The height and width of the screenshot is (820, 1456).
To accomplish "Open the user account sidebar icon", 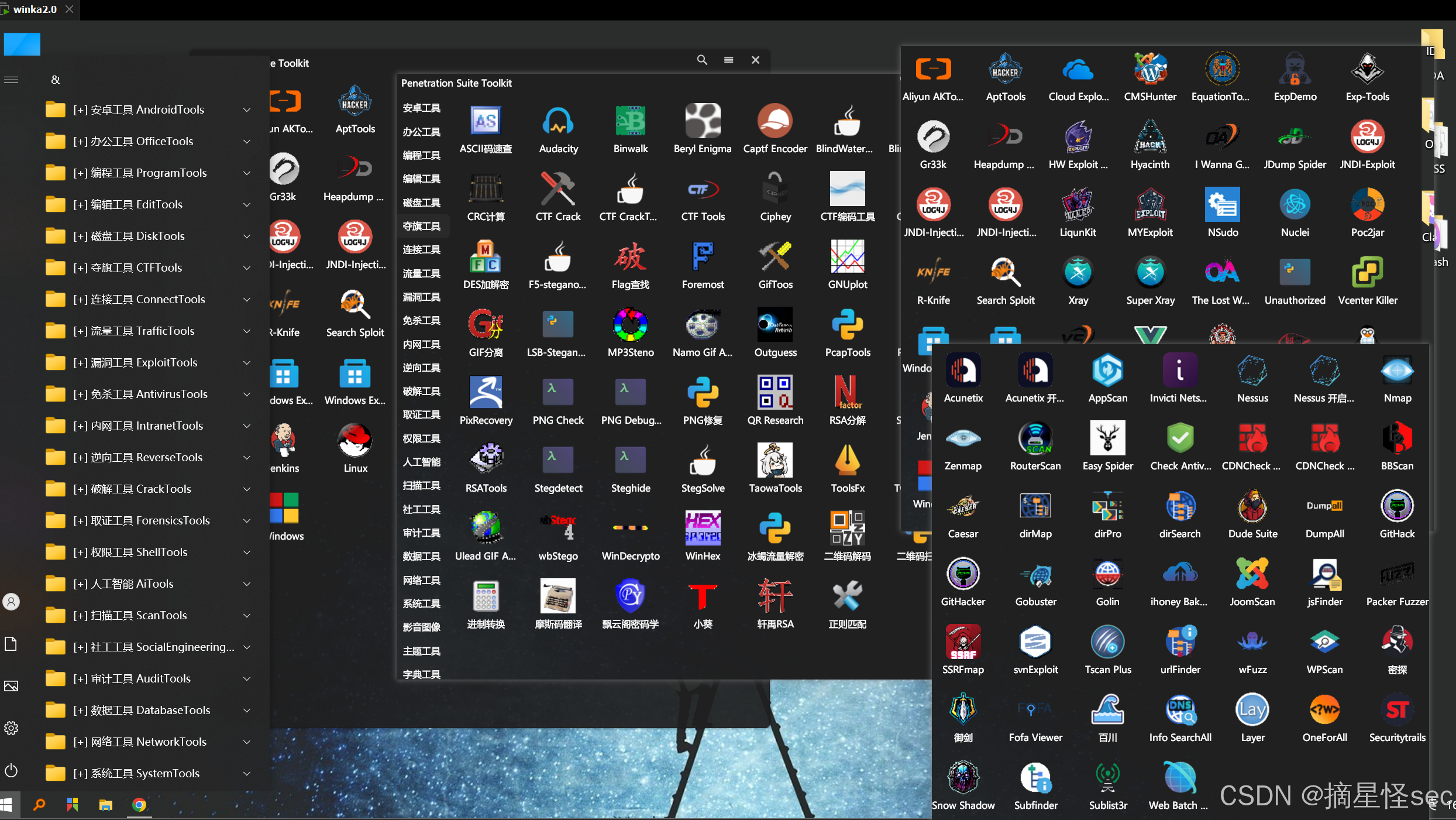I will 11,602.
